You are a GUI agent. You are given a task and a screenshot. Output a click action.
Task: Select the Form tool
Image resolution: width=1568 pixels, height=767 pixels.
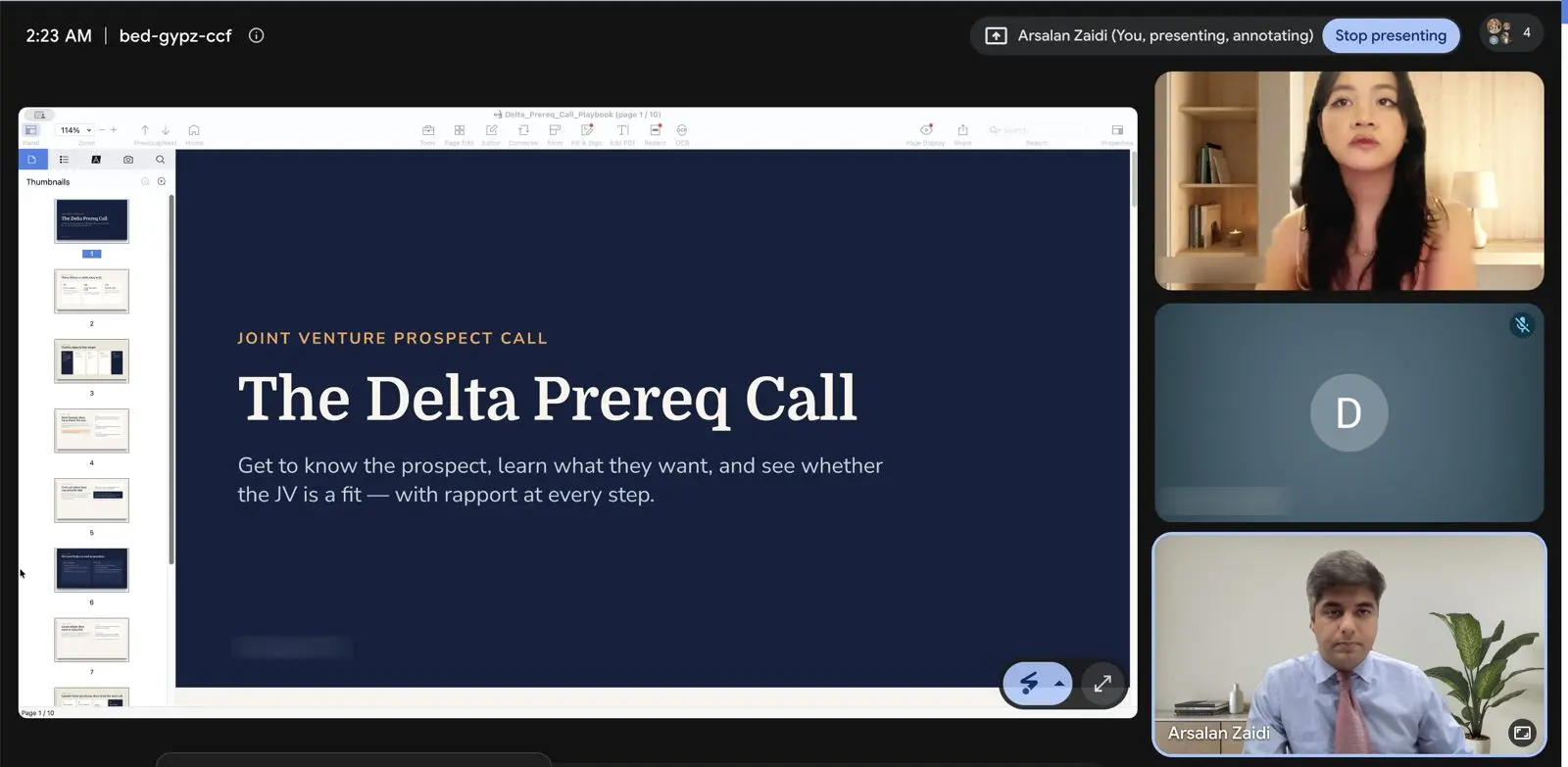click(x=555, y=130)
